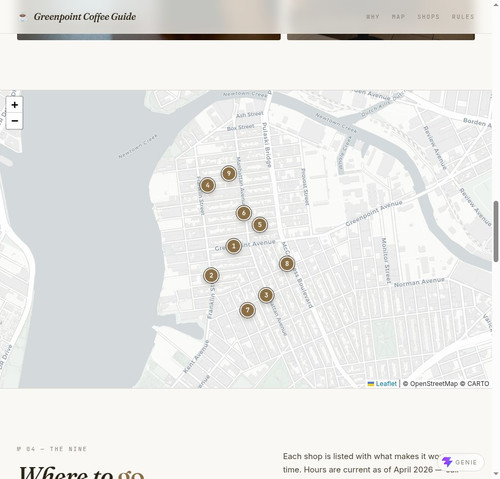The height and width of the screenshot is (479, 500).
Task: Select map marker number 6
Action: tap(243, 213)
